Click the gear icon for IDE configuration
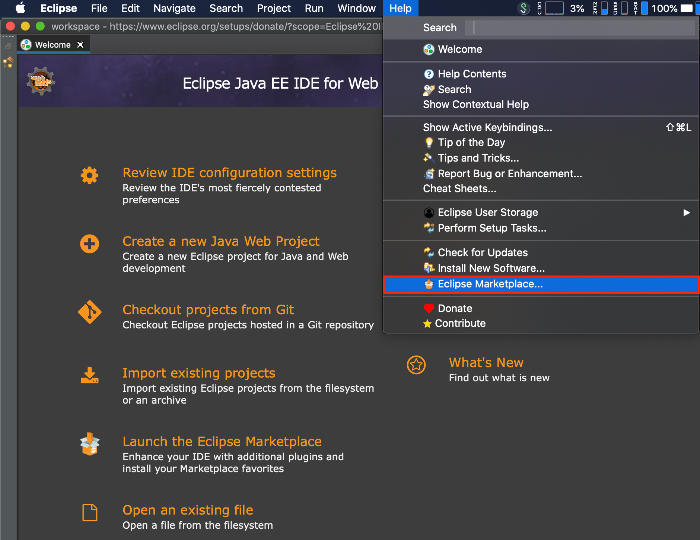The height and width of the screenshot is (540, 700). click(x=89, y=175)
